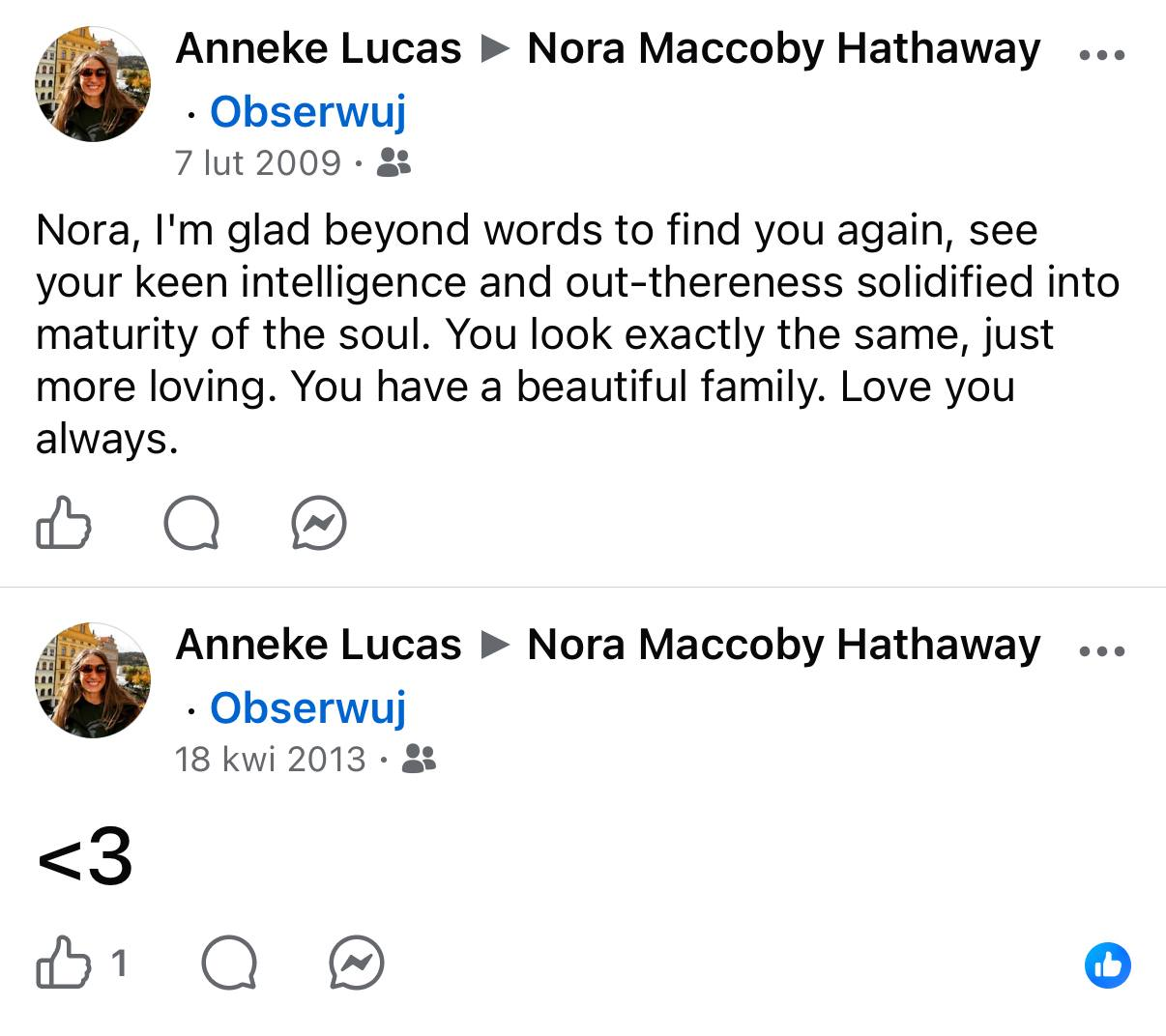The width and height of the screenshot is (1166, 1036).
Task: Click Obserwuj on the first post
Action: 307,111
